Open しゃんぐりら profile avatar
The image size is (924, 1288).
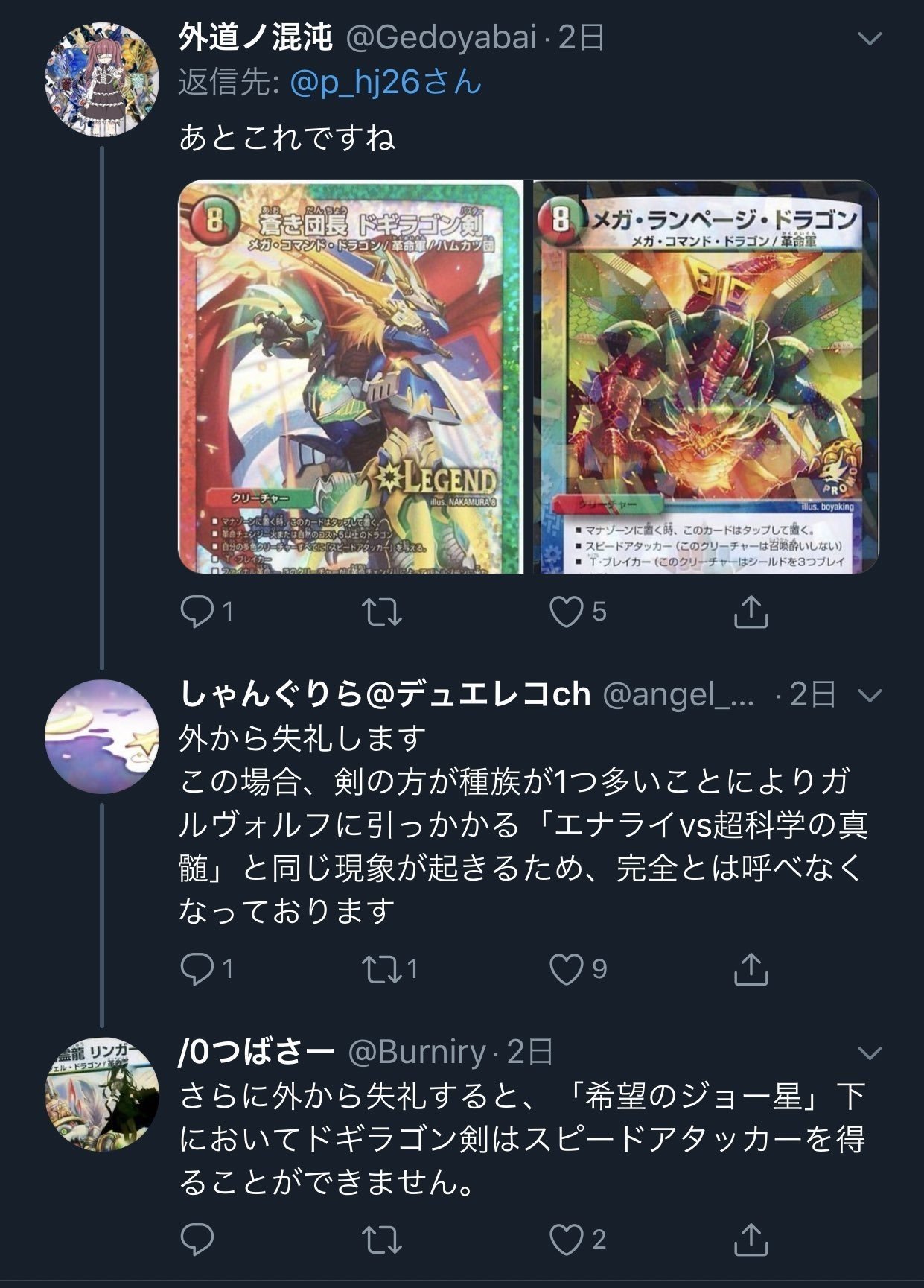pos(102,737)
